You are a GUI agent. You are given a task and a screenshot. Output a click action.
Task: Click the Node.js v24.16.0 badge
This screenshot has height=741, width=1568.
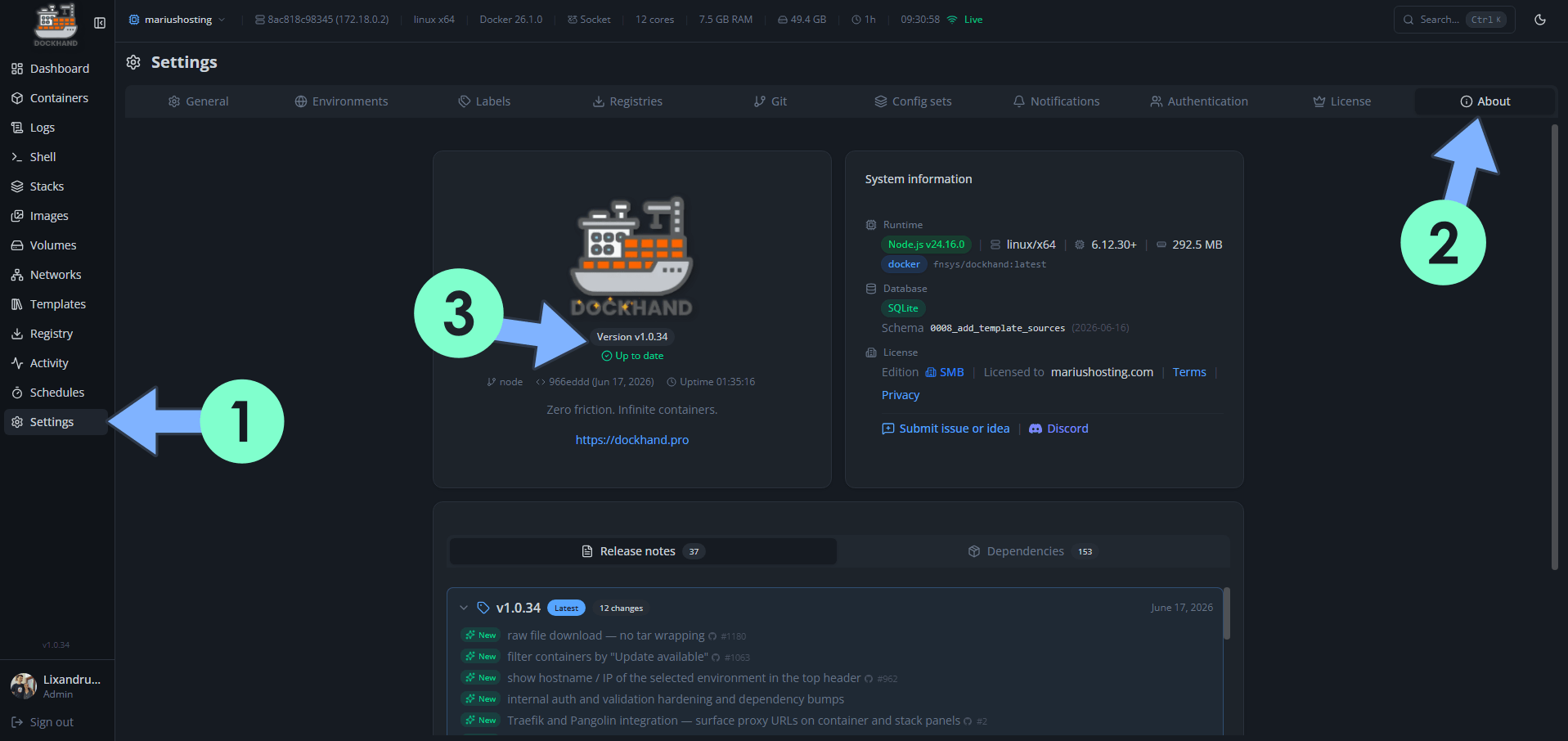point(926,245)
